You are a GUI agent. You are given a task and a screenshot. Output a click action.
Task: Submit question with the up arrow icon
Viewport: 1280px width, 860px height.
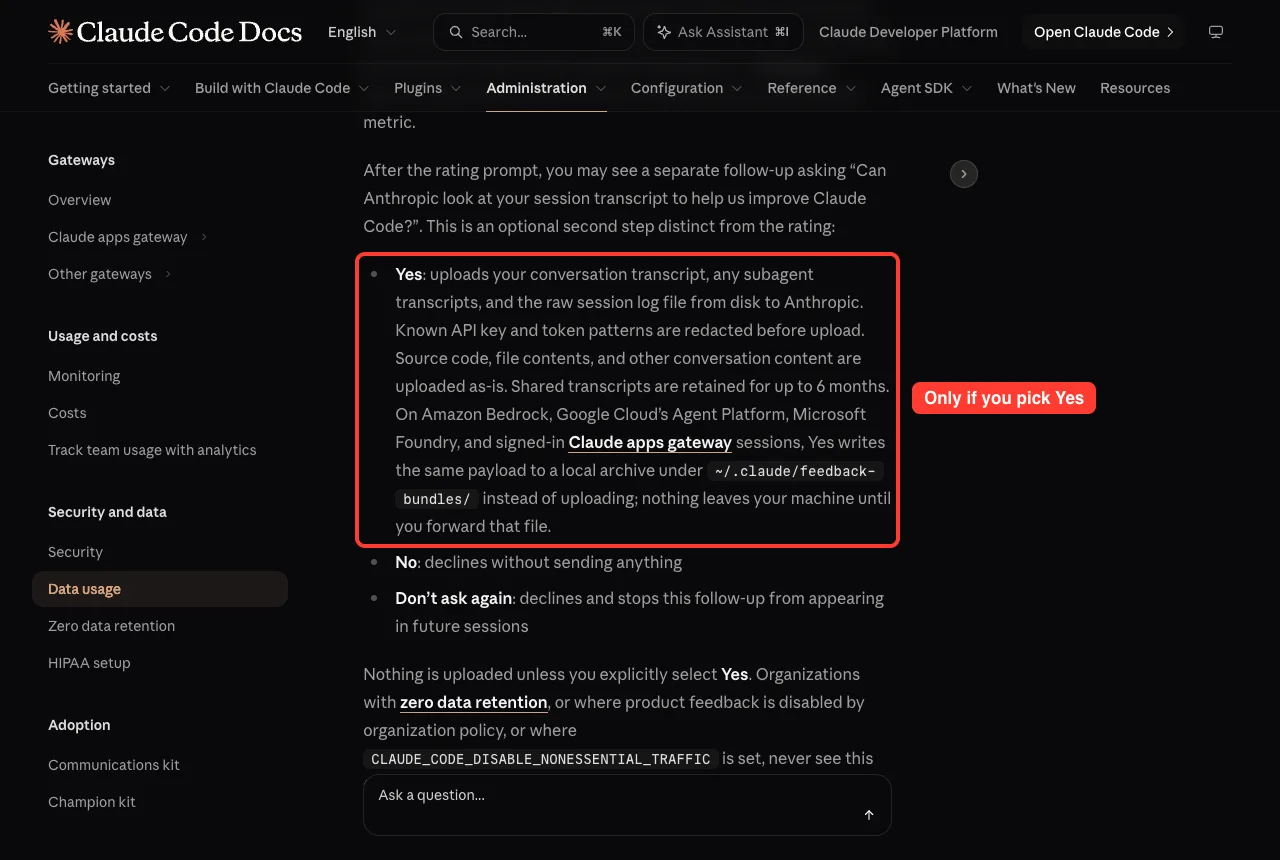pos(869,815)
